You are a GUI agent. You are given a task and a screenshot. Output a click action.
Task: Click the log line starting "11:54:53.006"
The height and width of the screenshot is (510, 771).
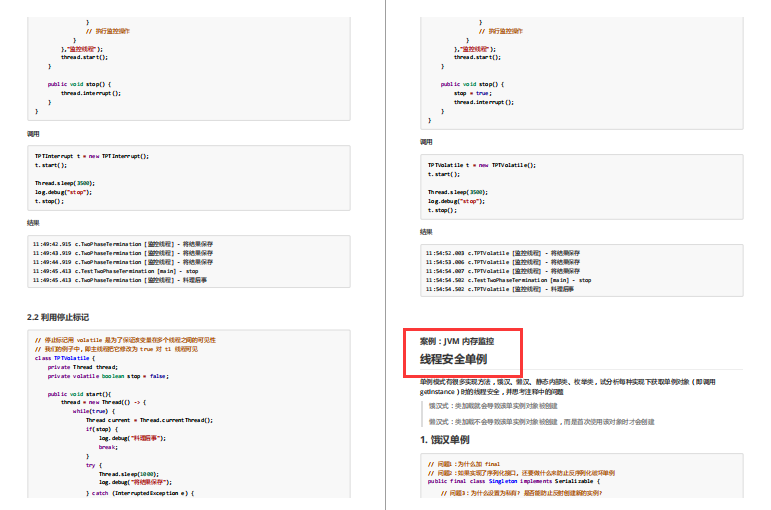[x=503, y=262]
